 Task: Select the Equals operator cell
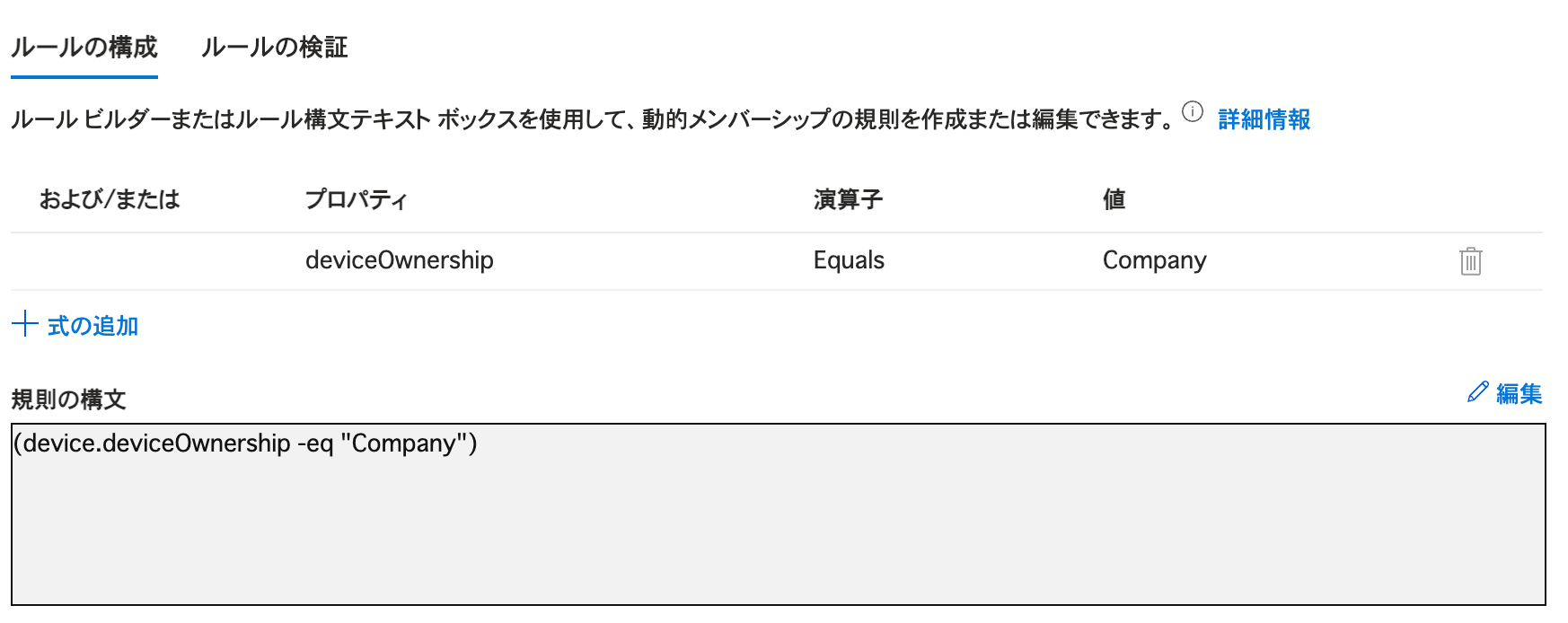coord(849,260)
